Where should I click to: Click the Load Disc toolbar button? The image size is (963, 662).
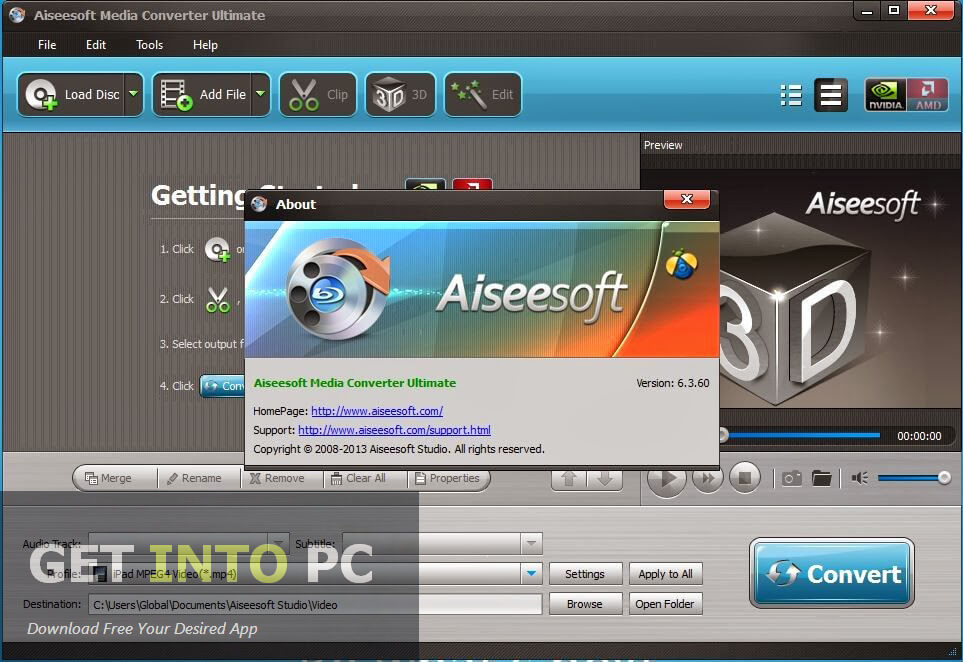tap(71, 95)
